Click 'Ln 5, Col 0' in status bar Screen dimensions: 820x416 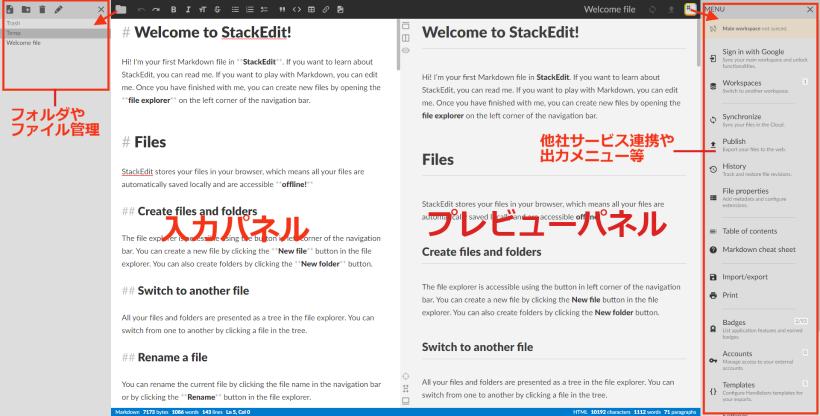[x=238, y=412]
